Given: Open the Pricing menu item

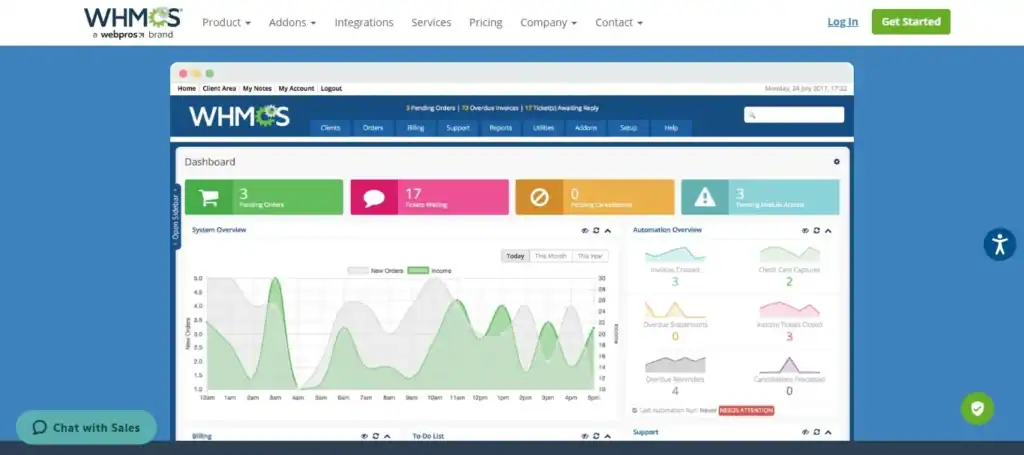Looking at the screenshot, I should (485, 22).
